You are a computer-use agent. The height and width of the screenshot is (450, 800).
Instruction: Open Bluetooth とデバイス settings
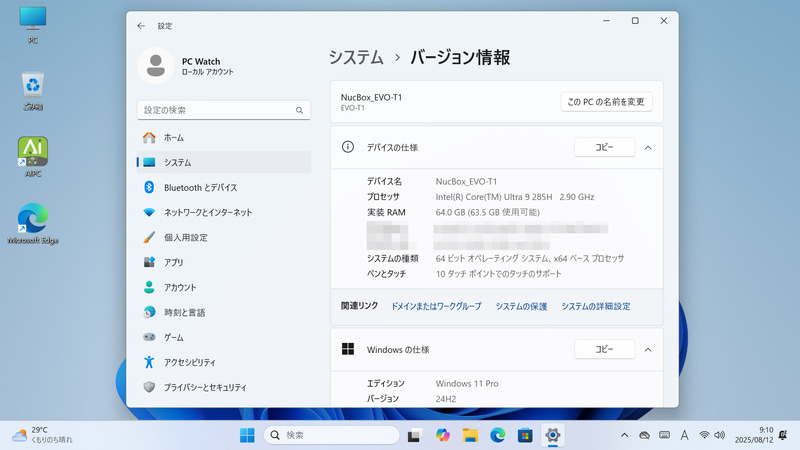tap(223, 187)
